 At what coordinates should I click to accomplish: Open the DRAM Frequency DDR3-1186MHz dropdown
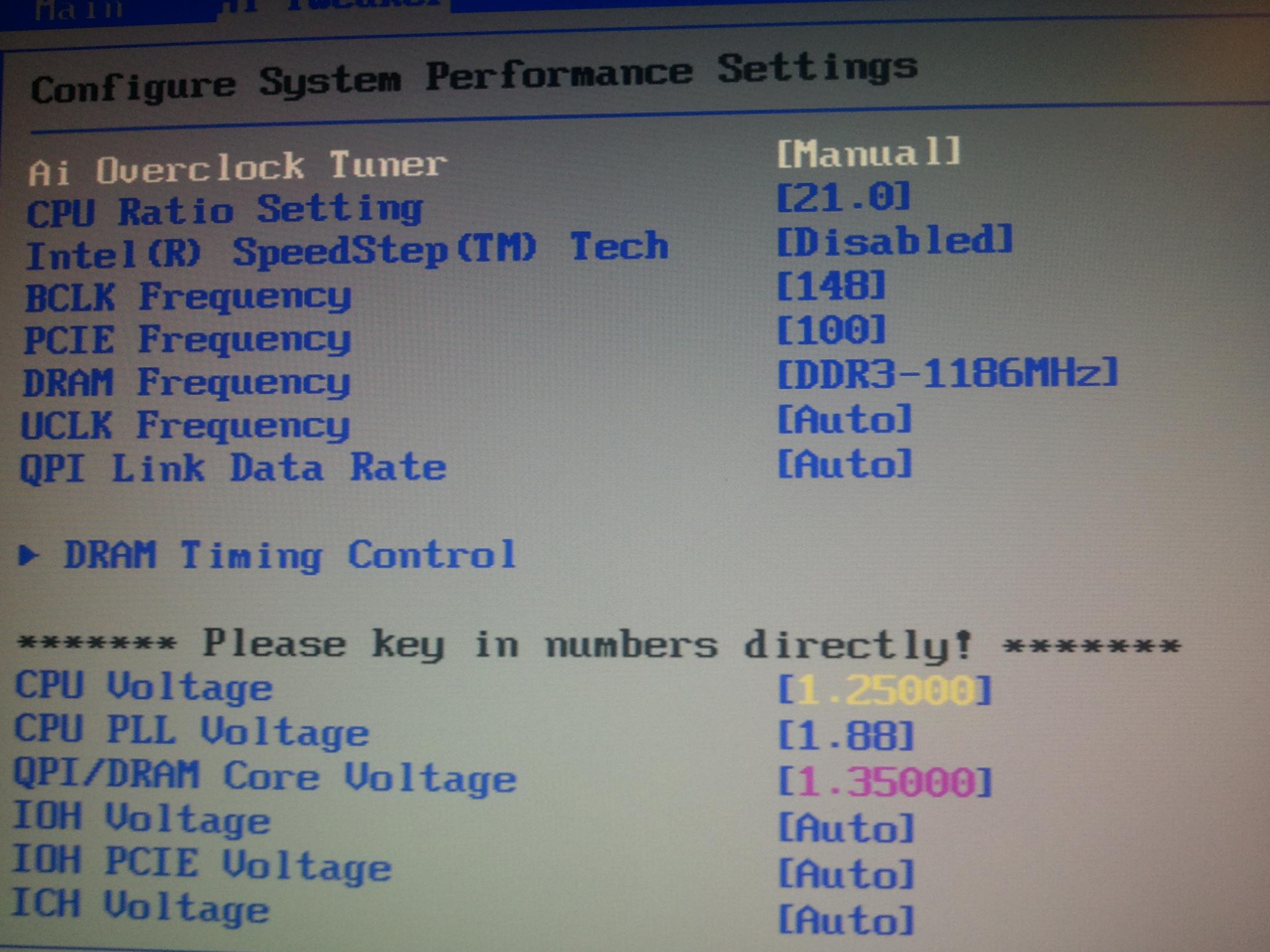point(947,373)
